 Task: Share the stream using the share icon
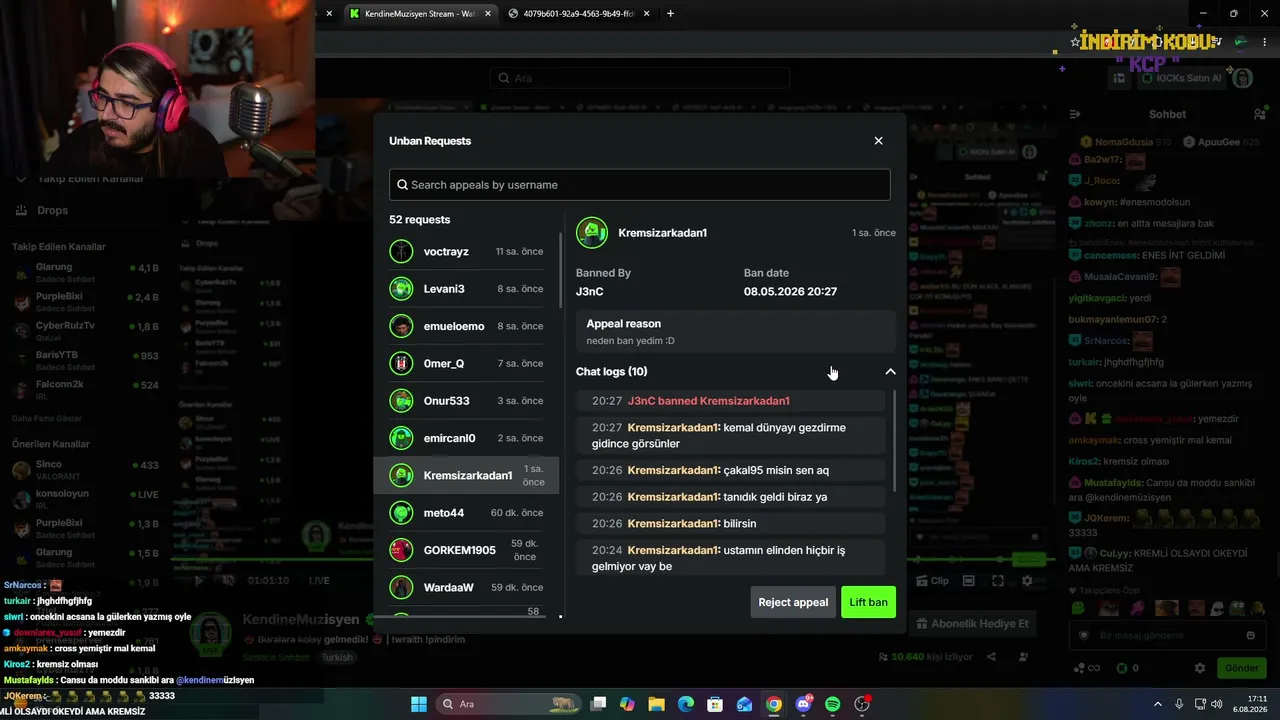coord(992,657)
